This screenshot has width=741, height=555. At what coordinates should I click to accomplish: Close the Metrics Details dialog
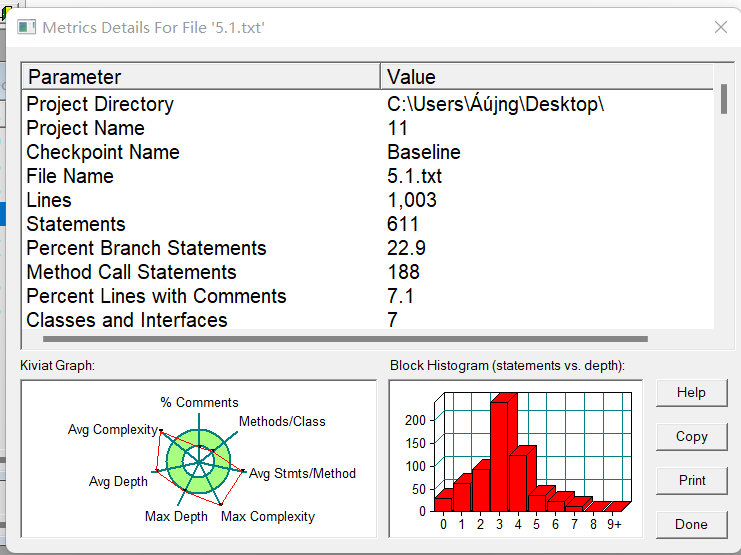pos(720,27)
